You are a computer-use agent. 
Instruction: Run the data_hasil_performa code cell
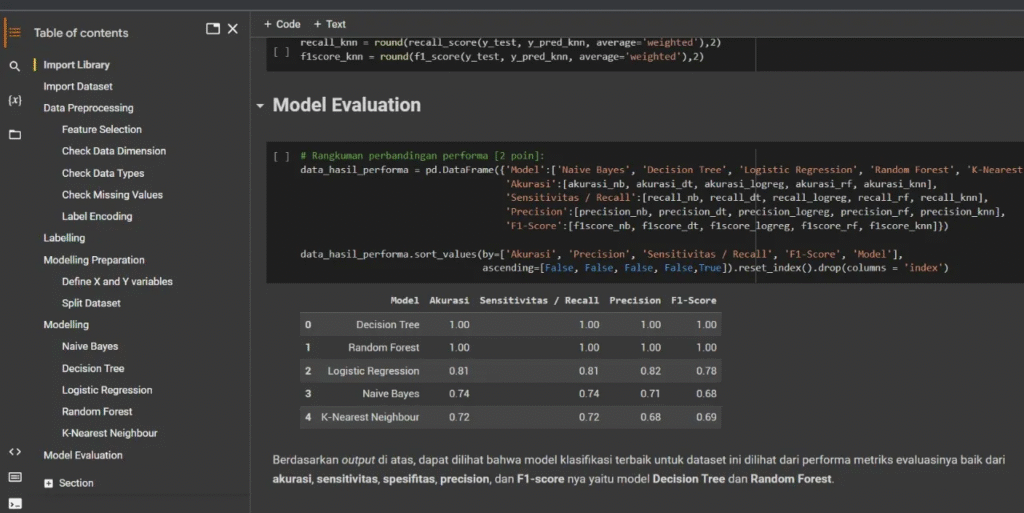click(281, 157)
